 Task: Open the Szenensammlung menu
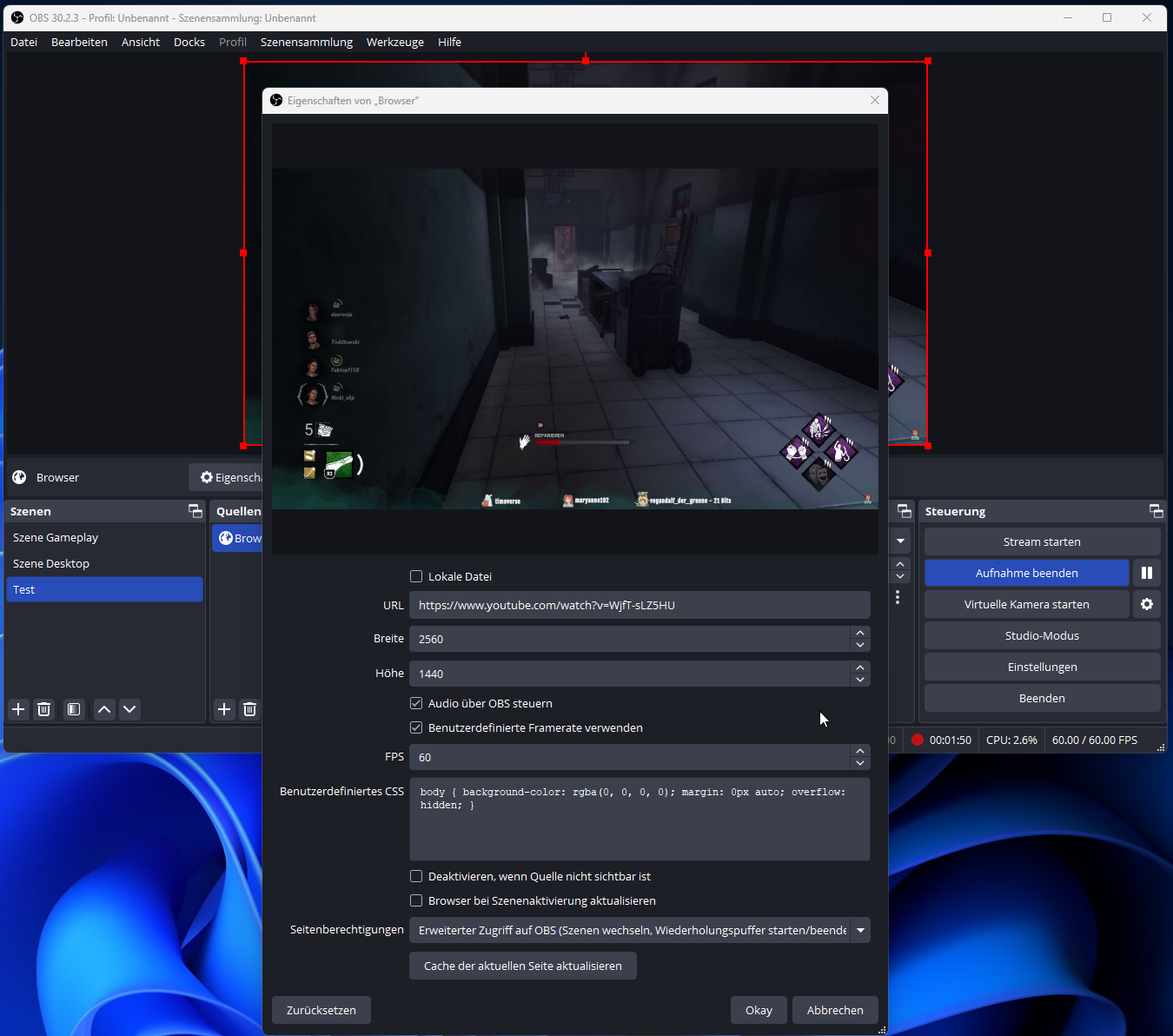pos(307,42)
